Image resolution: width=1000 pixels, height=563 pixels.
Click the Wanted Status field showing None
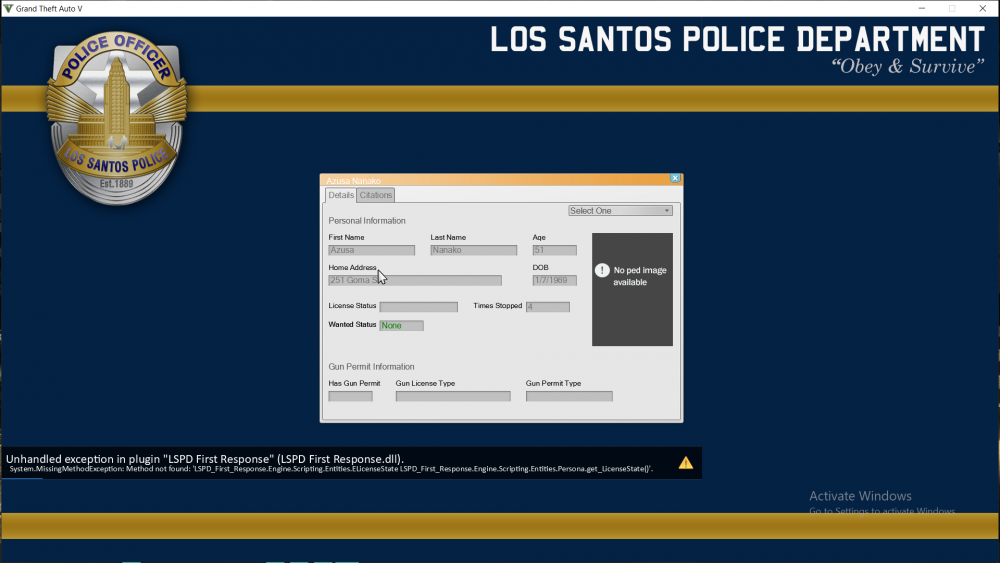coord(401,325)
